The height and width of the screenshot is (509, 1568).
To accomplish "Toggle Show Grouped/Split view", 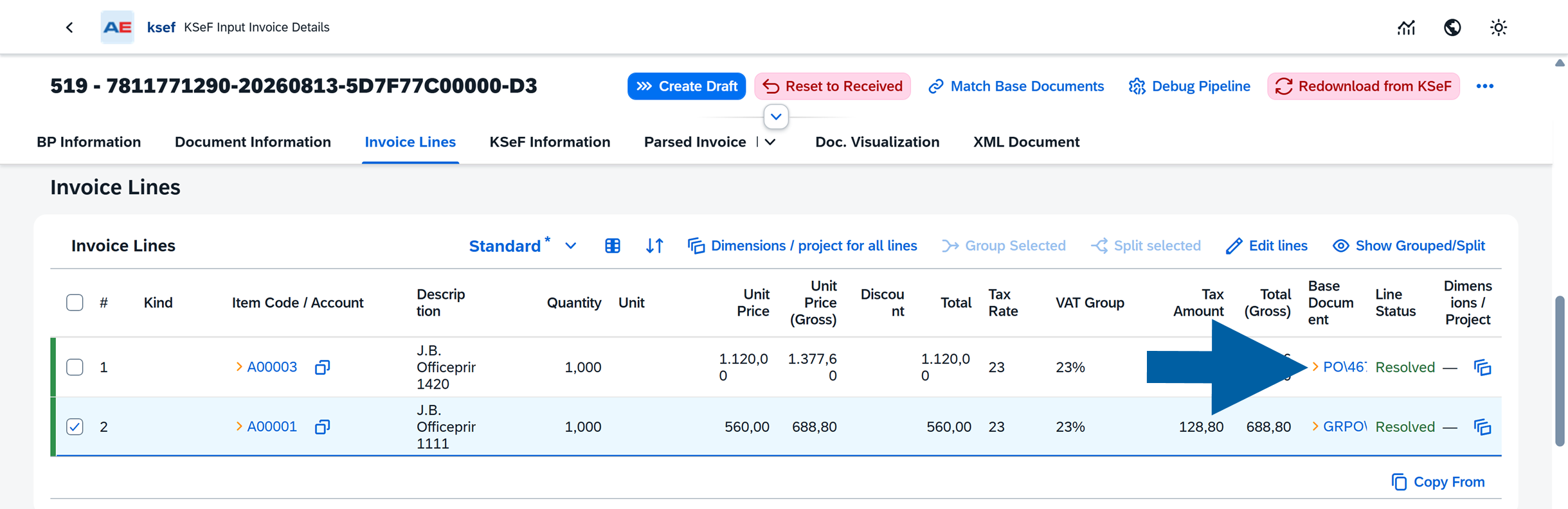I will (x=1408, y=246).
